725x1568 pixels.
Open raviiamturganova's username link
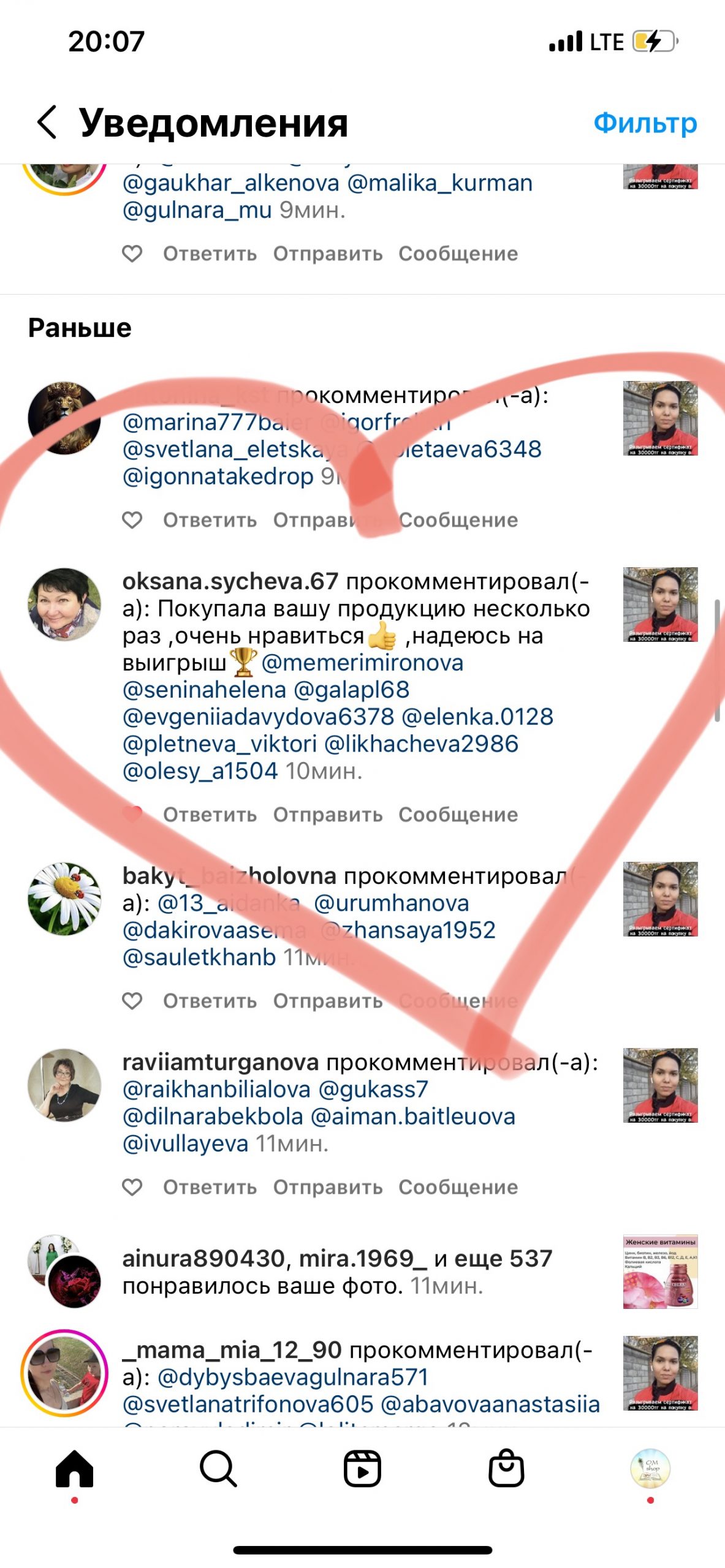[x=221, y=1062]
